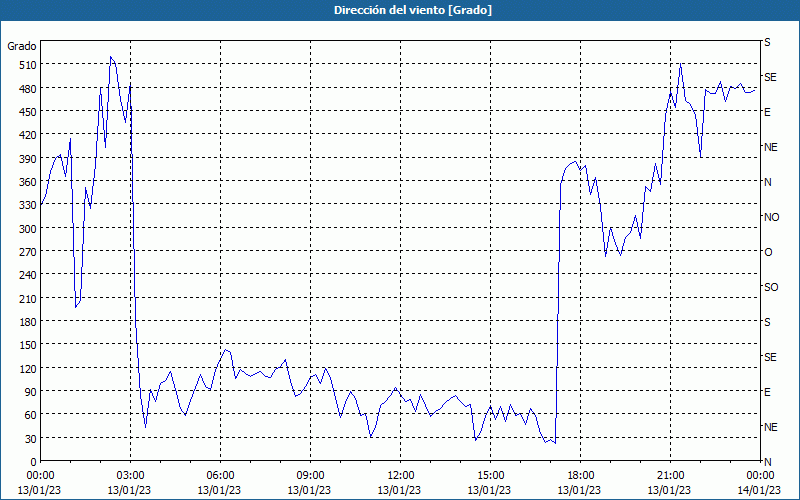
Task: Click the '13/01/23' date under 09:00
Action: tap(309, 490)
